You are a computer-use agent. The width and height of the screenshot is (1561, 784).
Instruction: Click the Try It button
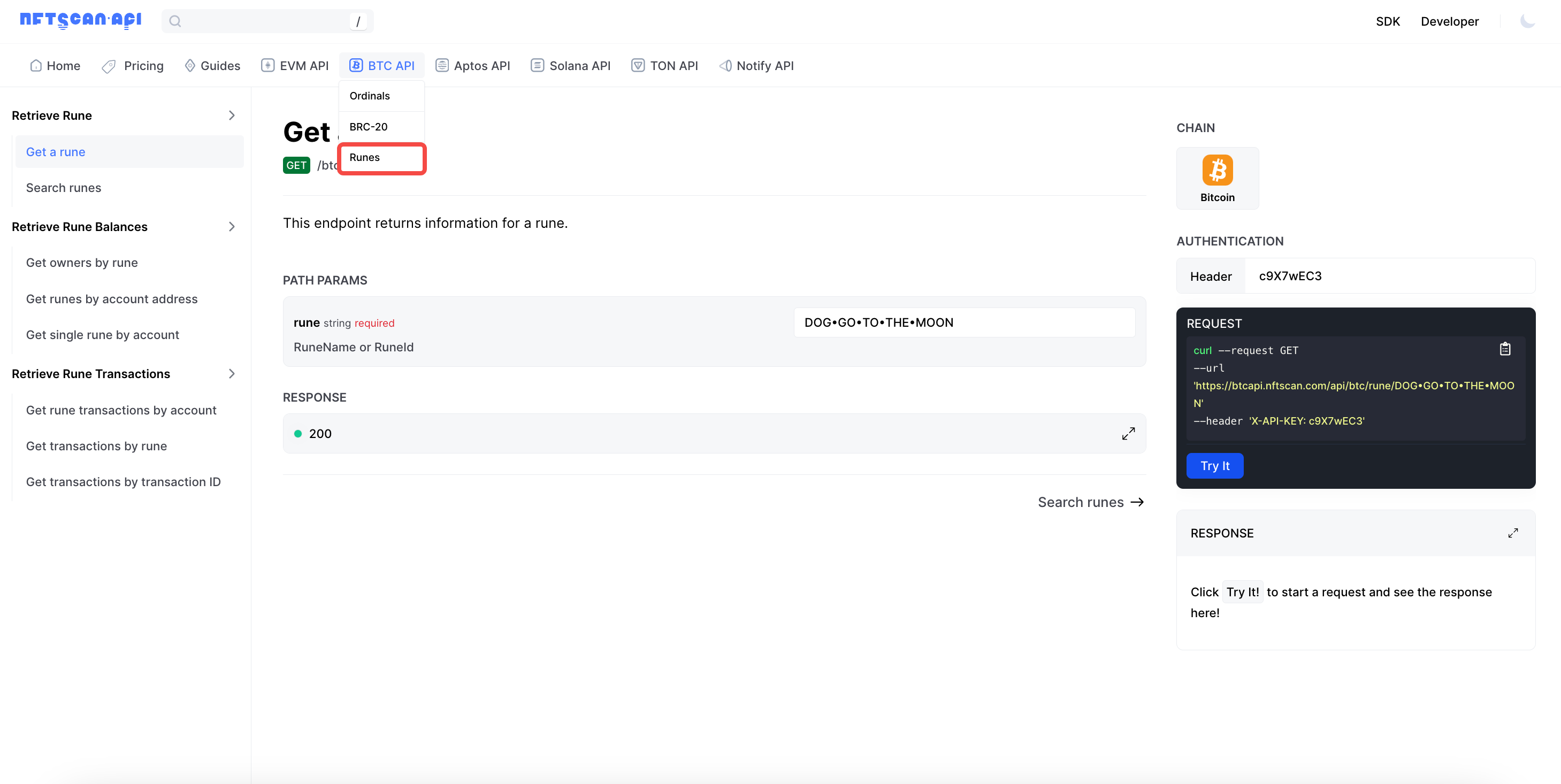(1214, 466)
